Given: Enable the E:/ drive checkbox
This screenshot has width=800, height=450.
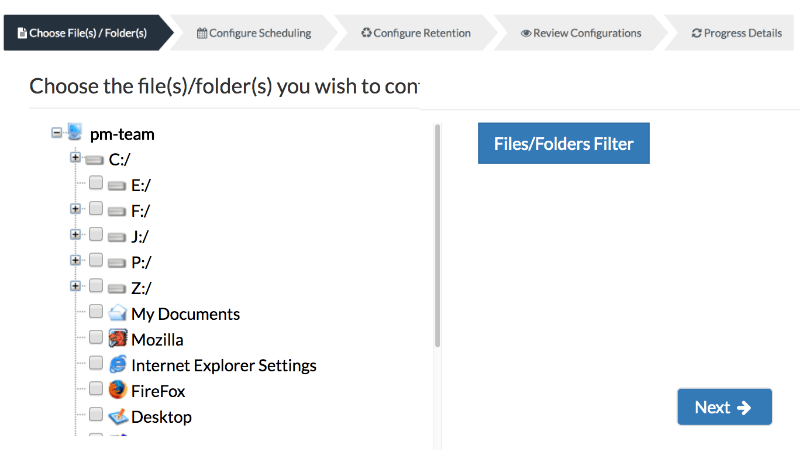Looking at the screenshot, I should point(95,183).
